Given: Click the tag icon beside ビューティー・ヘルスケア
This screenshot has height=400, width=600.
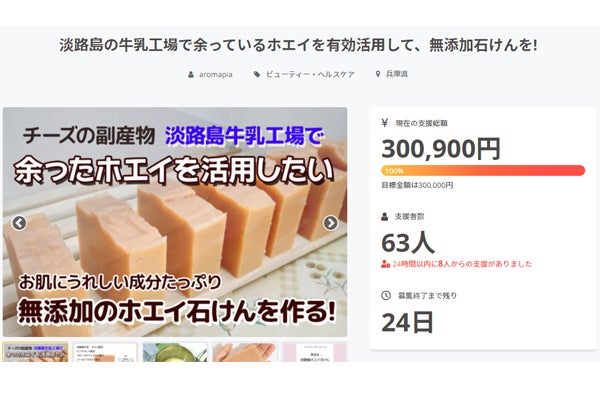Looking at the screenshot, I should (x=257, y=74).
